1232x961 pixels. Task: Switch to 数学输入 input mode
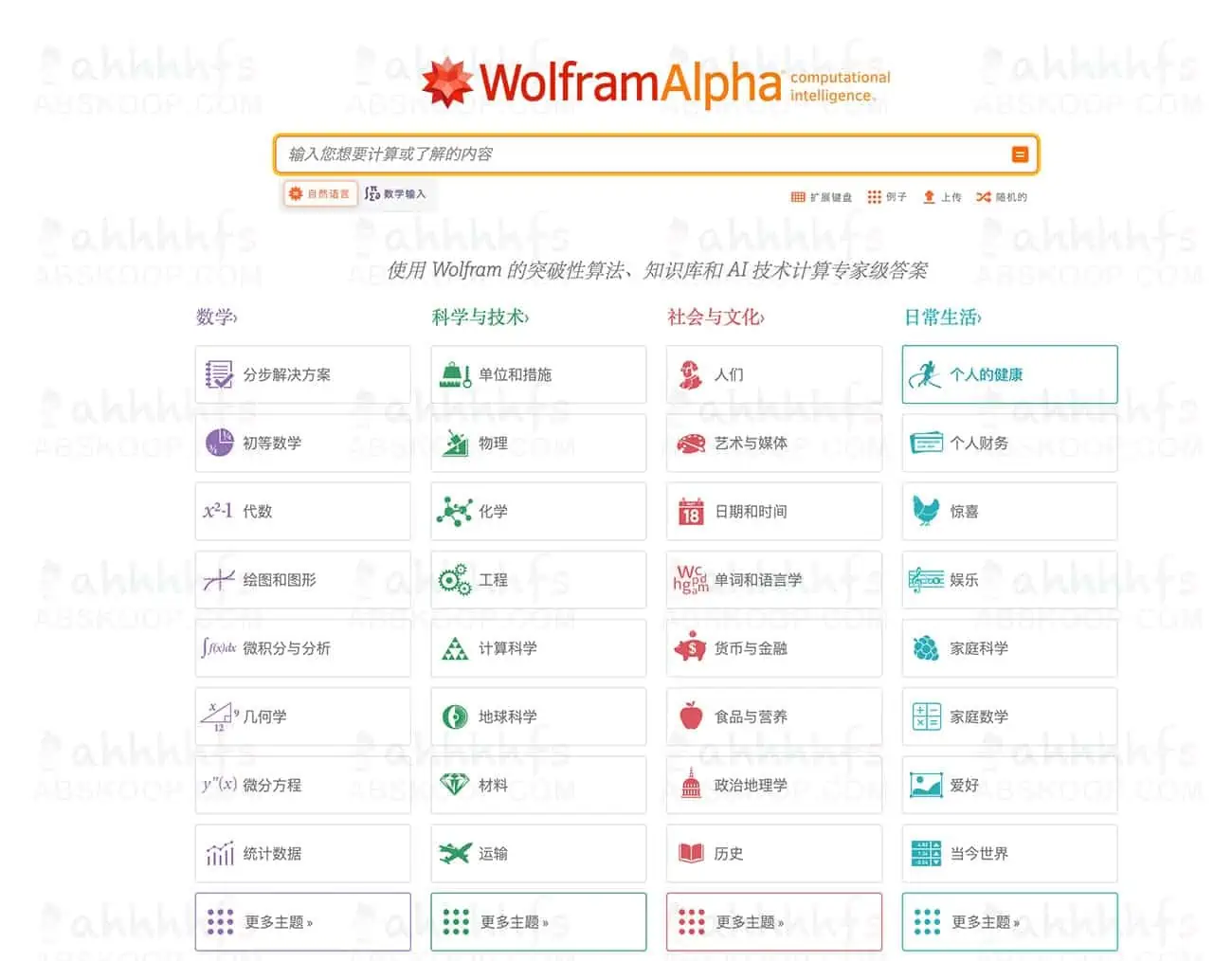point(397,193)
